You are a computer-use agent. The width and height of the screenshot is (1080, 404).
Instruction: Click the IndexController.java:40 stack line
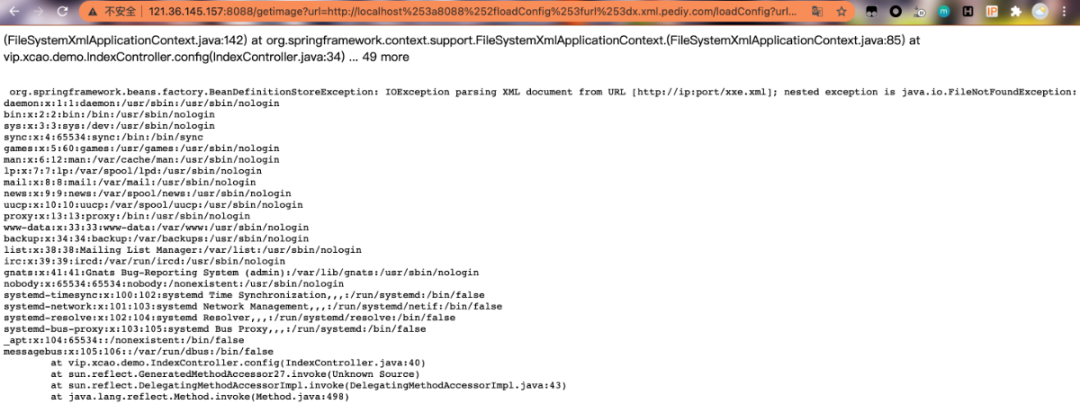tap(238, 363)
